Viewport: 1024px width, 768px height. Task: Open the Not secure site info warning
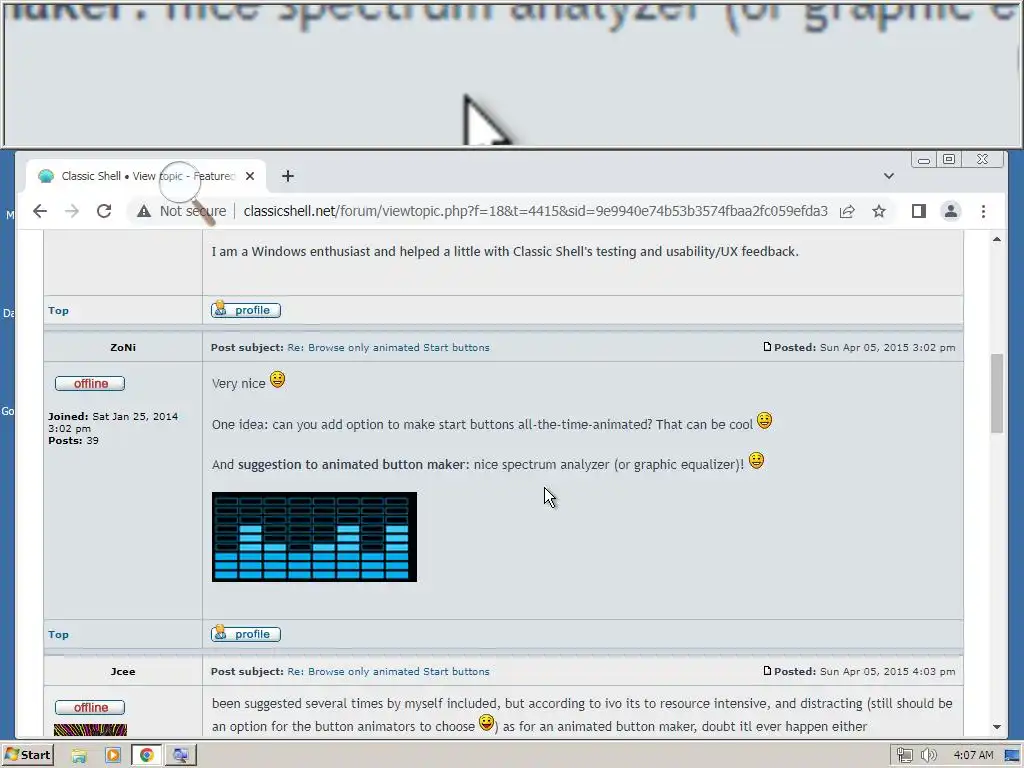pos(181,211)
